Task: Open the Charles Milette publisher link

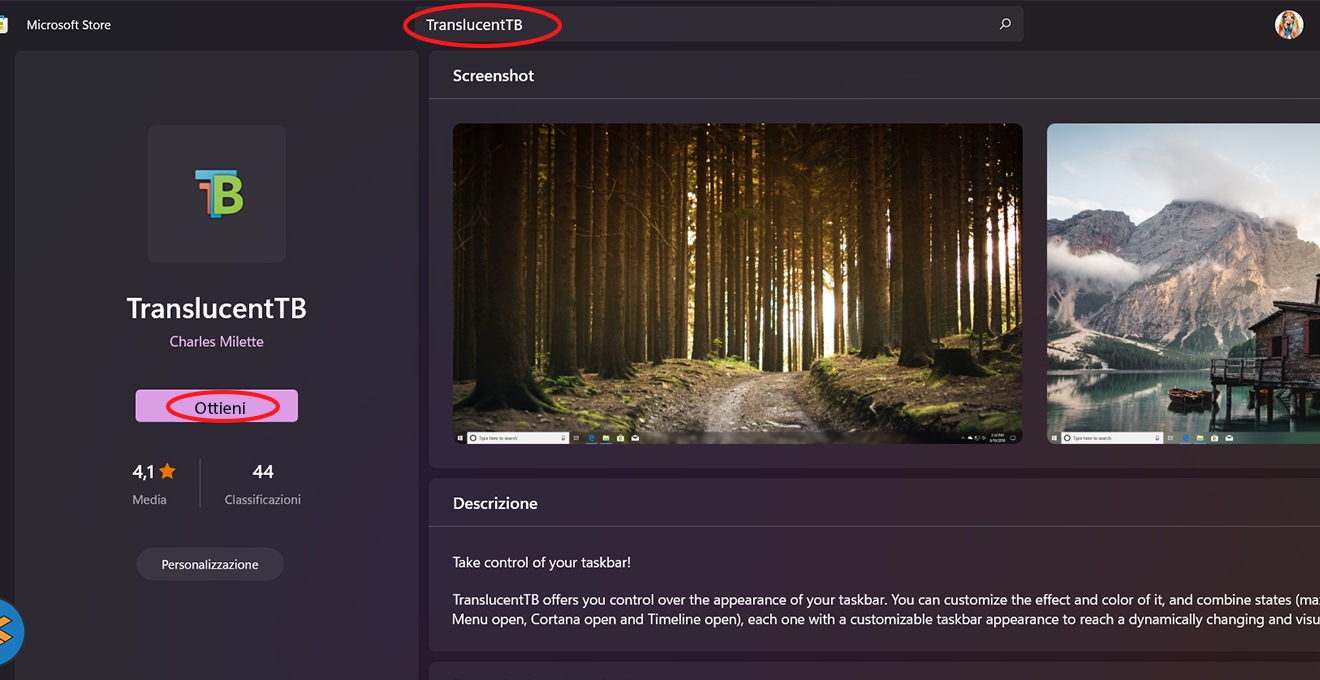Action: (217, 342)
